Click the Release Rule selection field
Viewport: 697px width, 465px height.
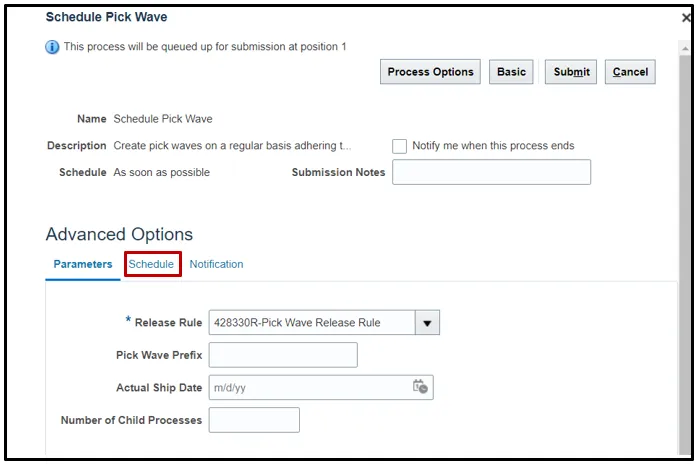point(311,322)
